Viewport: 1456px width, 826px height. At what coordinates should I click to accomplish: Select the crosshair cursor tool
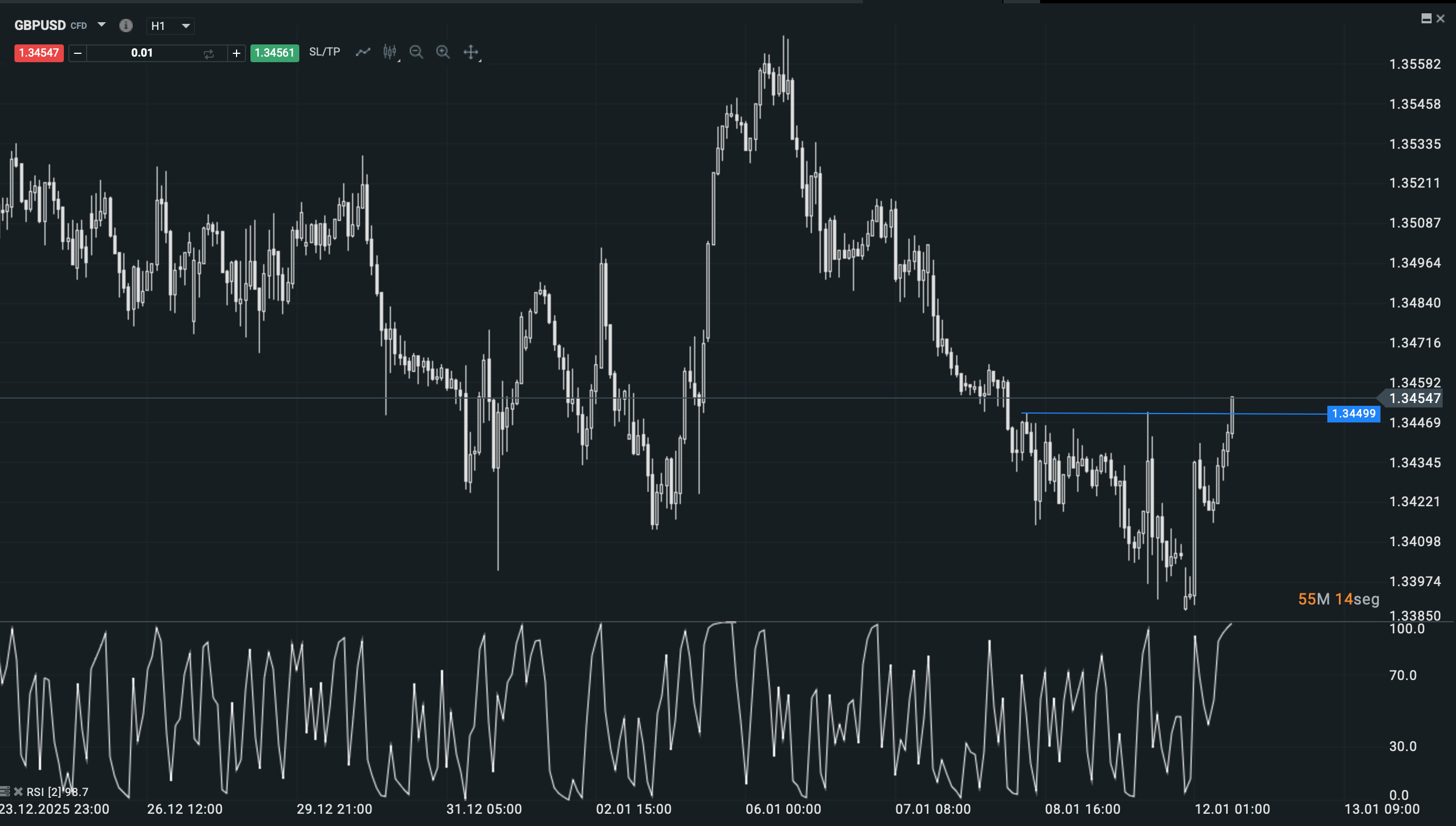(x=470, y=52)
